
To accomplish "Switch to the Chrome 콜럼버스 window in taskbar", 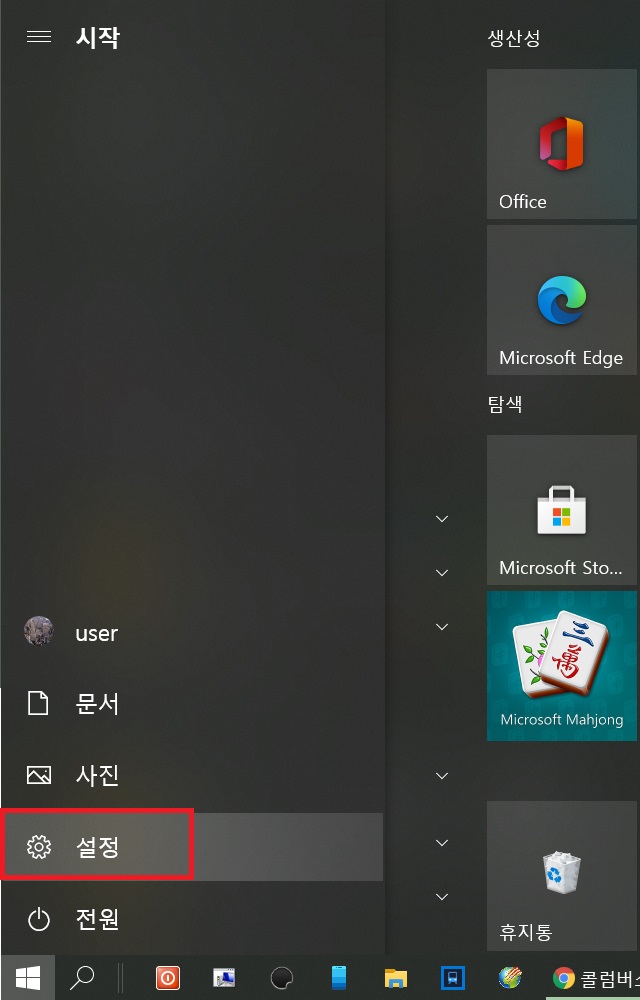I will pos(594,978).
